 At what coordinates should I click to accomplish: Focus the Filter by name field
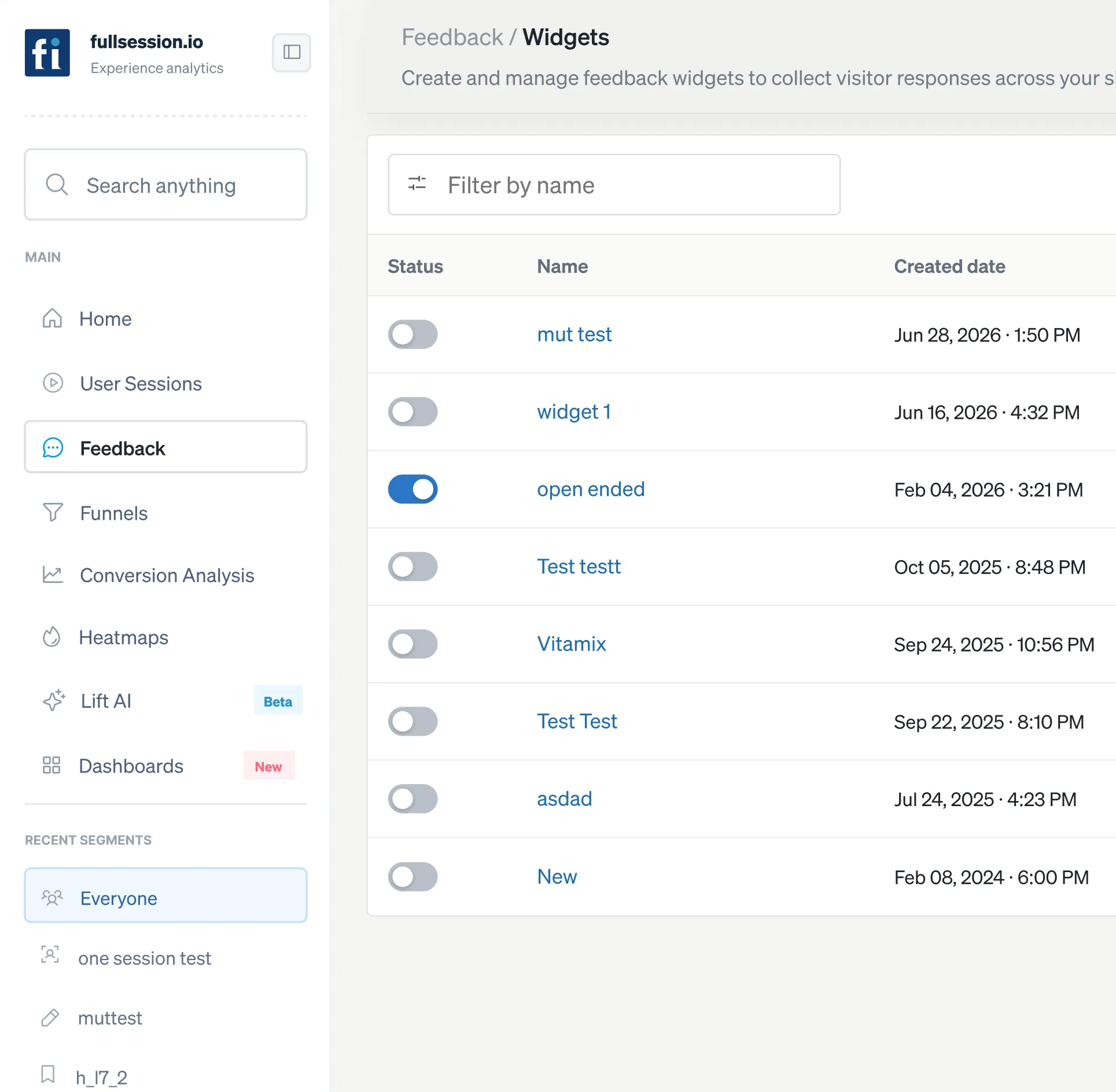[614, 185]
